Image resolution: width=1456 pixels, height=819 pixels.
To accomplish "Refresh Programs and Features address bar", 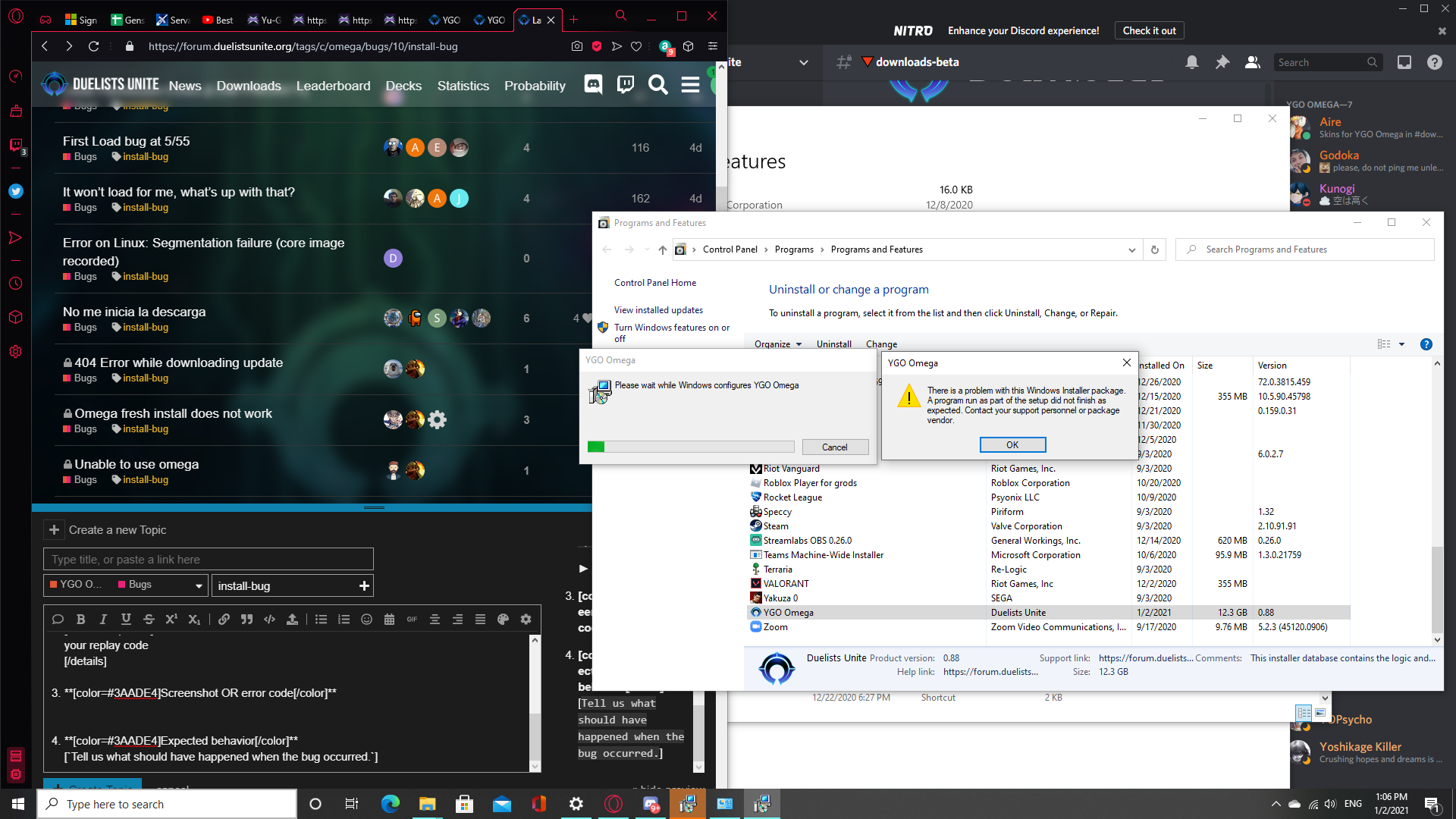I will point(1155,249).
